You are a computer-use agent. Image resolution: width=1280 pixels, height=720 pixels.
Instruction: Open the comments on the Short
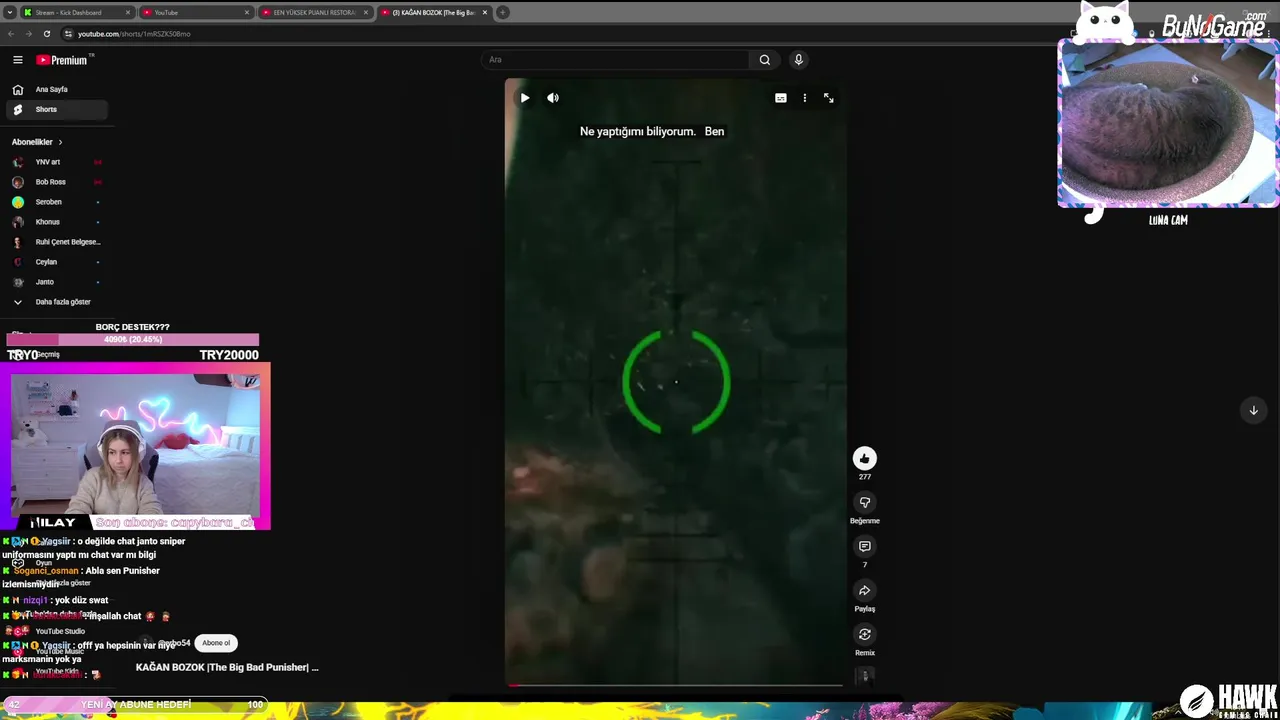pos(865,546)
